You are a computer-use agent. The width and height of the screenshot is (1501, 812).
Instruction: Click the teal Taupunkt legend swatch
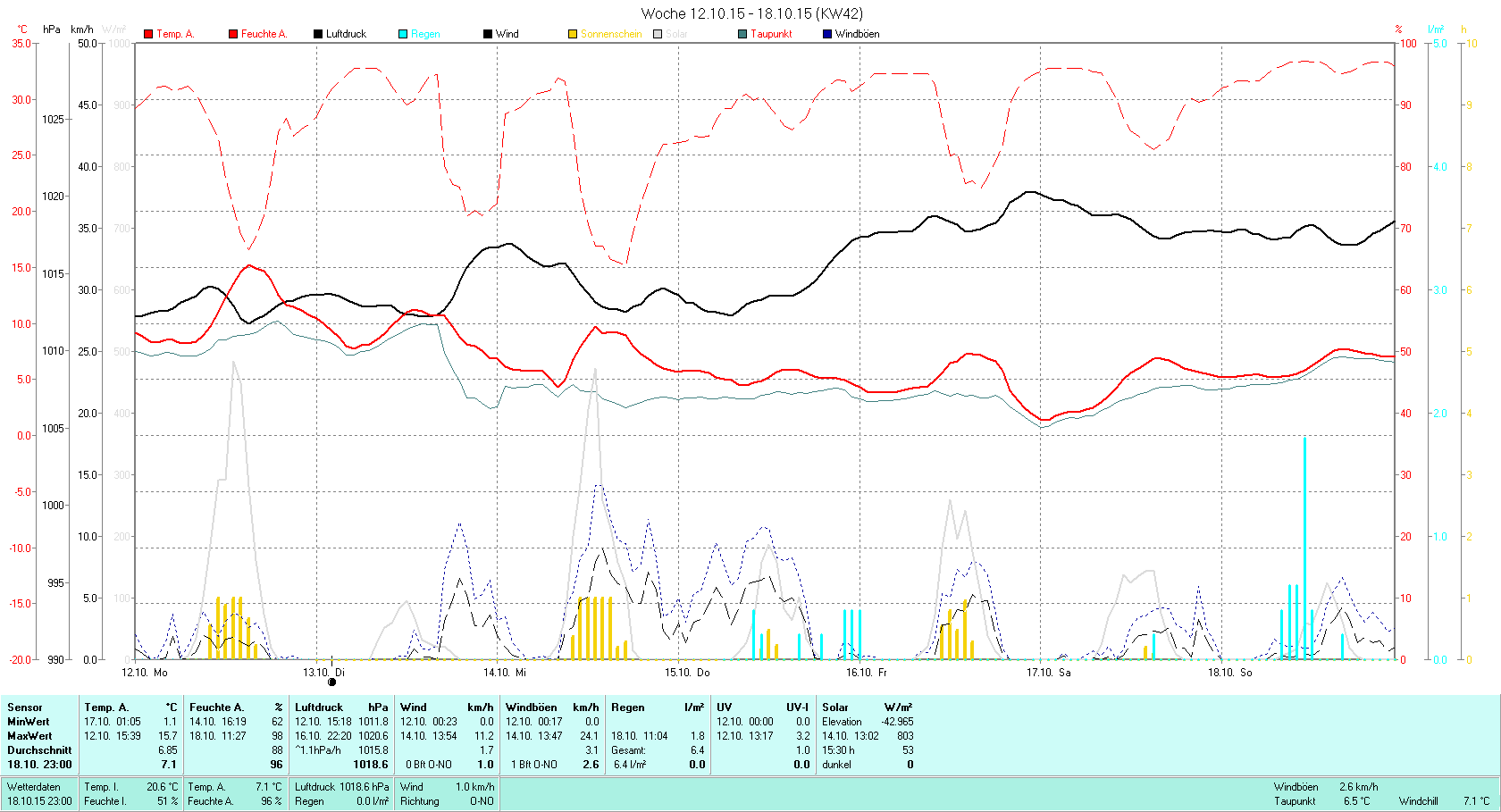click(x=742, y=34)
